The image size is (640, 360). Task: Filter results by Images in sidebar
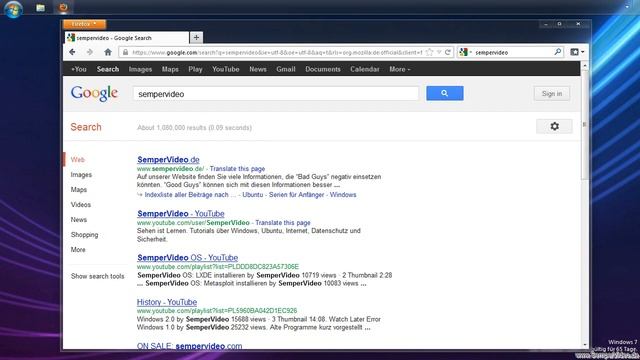[x=81, y=175]
